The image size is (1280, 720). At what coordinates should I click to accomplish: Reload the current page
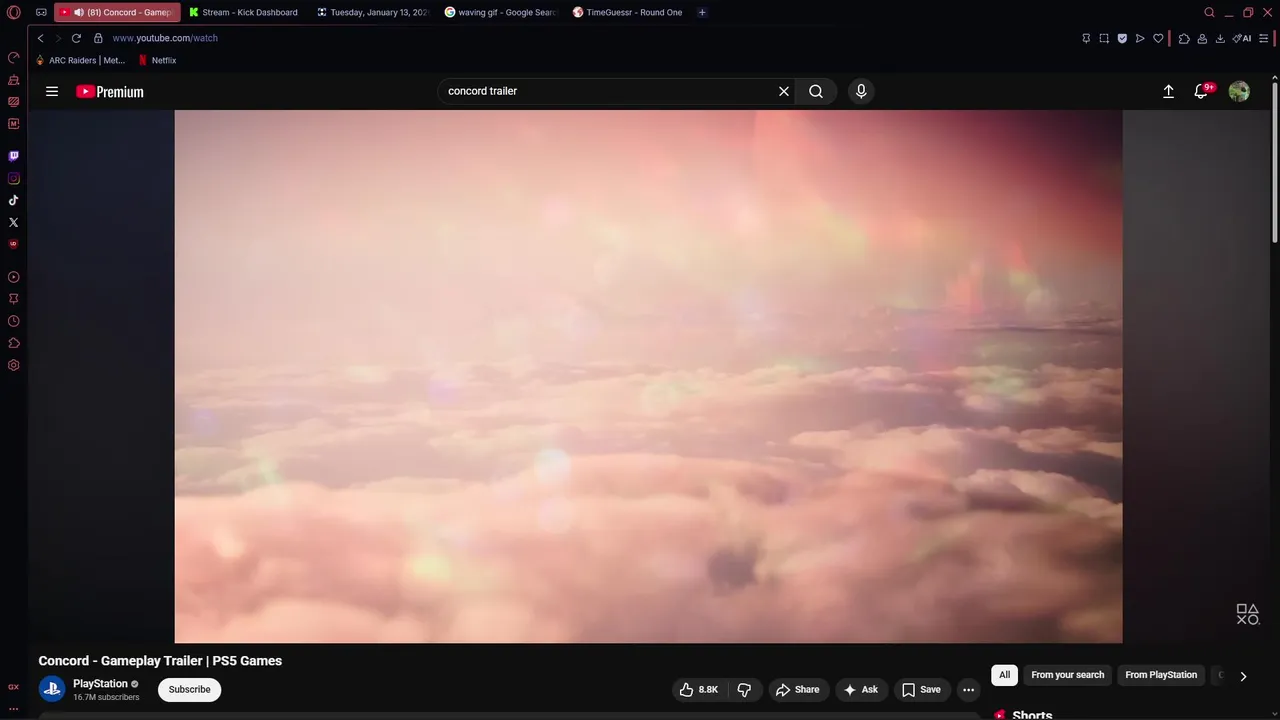pyautogui.click(x=76, y=38)
